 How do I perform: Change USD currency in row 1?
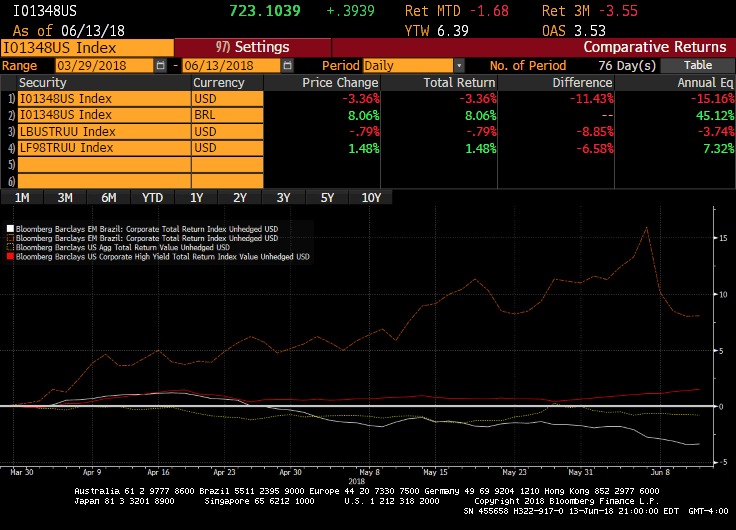228,99
